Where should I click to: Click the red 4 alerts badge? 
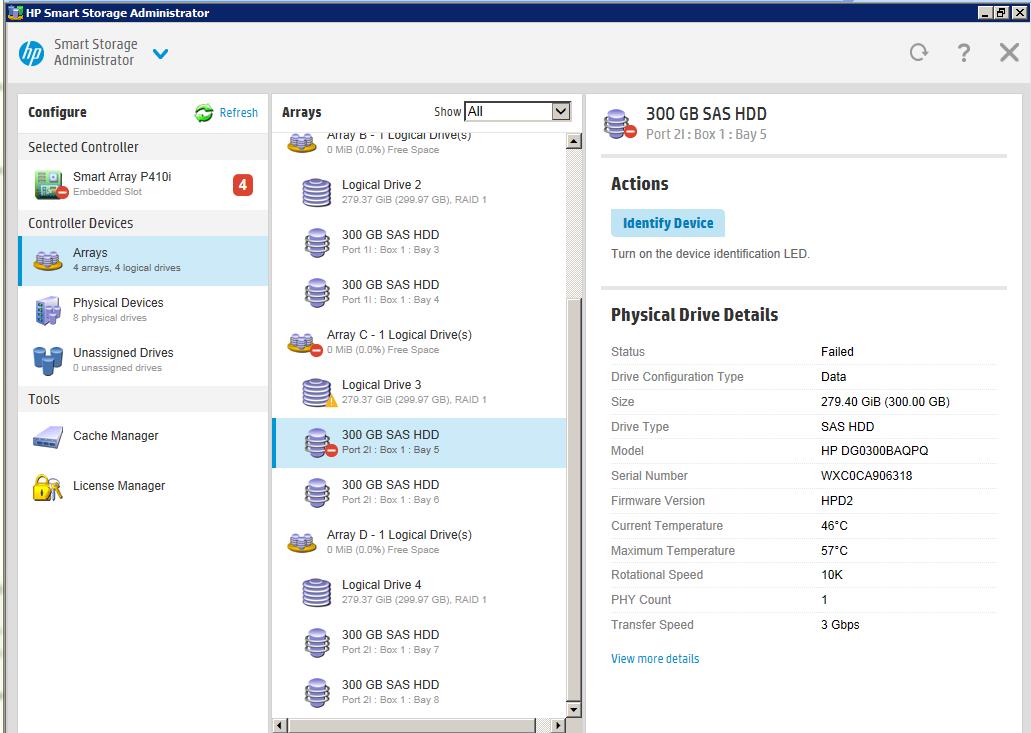click(243, 185)
